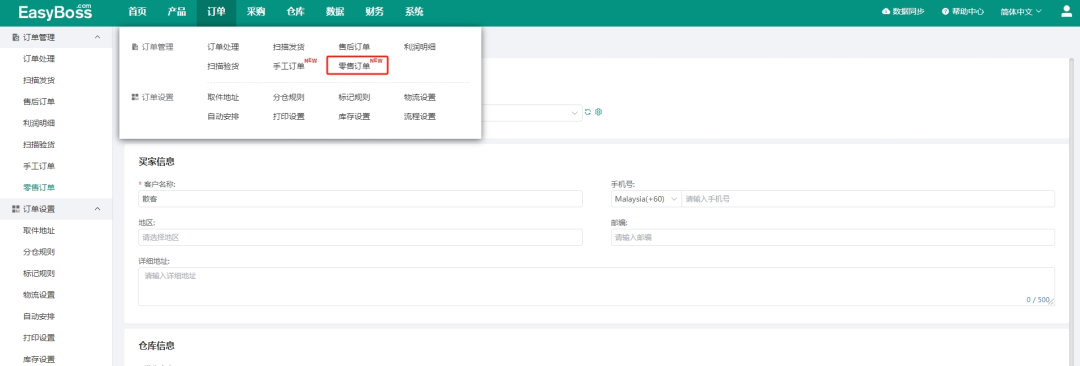This screenshot has width=1080, height=366.
Task: Select 手工订单 in the popup menu
Action: 289,66
